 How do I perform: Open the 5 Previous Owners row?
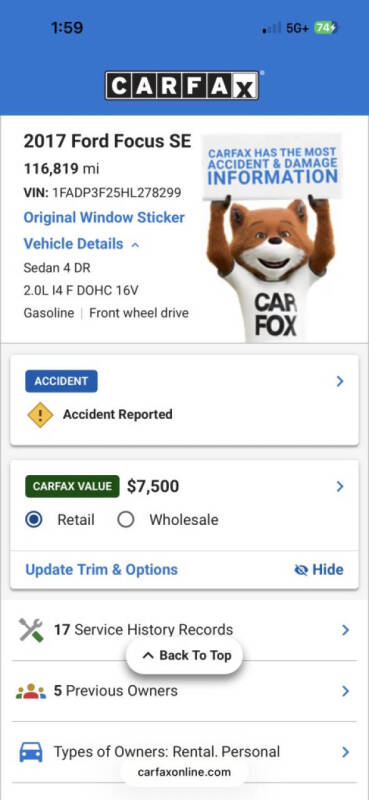pyautogui.click(x=184, y=691)
